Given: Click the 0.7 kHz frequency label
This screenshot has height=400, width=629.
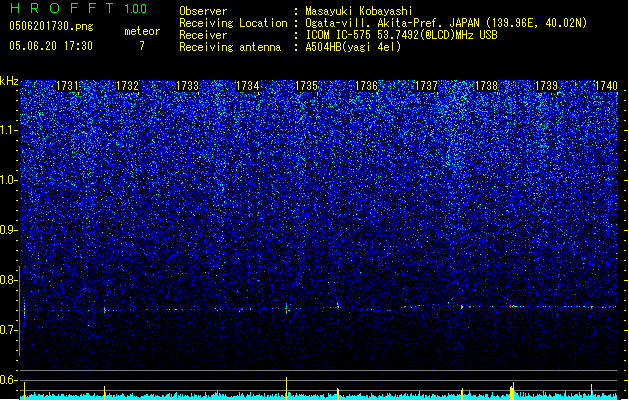Looking at the screenshot, I should [8, 330].
